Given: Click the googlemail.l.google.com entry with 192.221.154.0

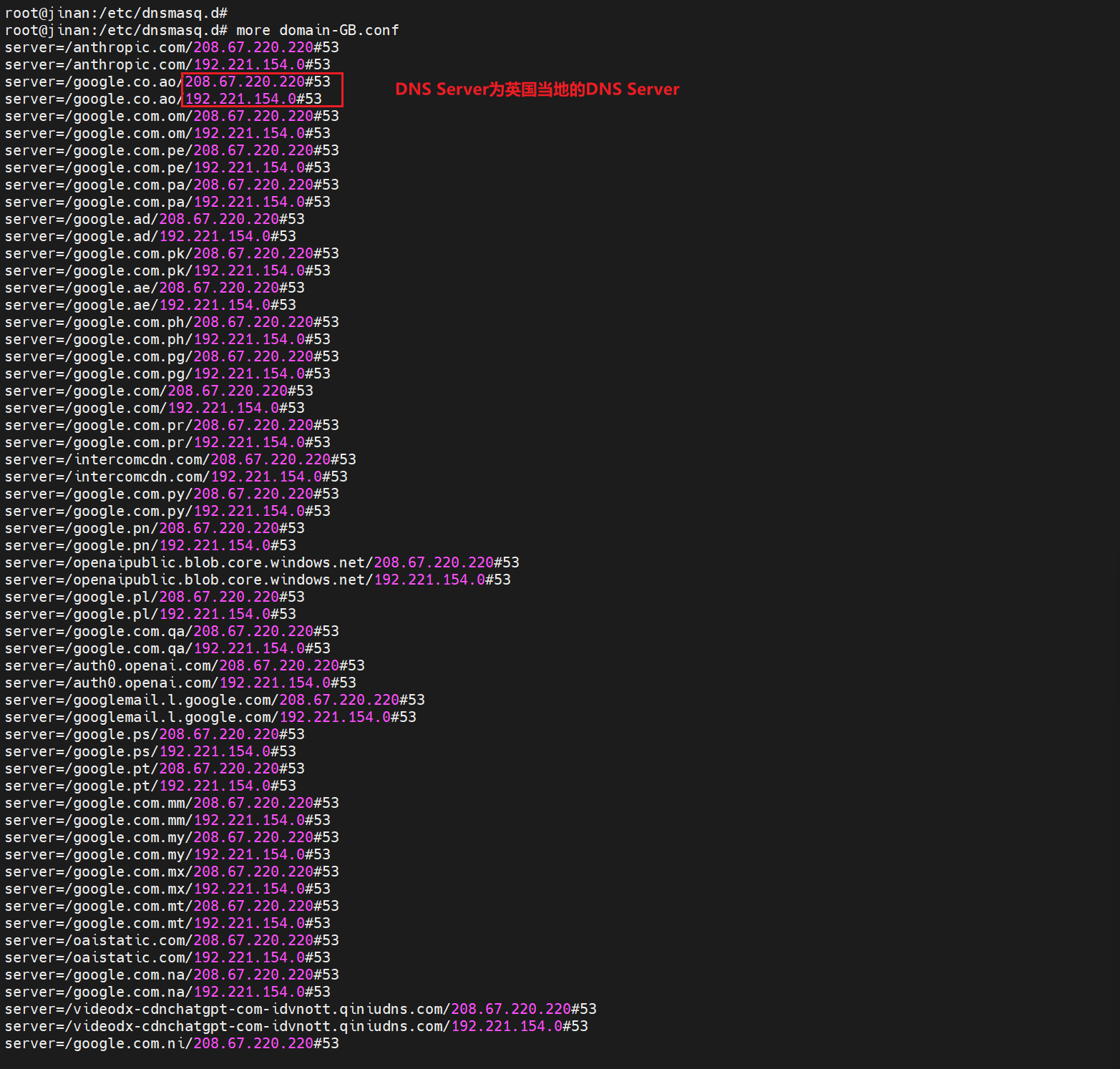Looking at the screenshot, I should [210, 717].
